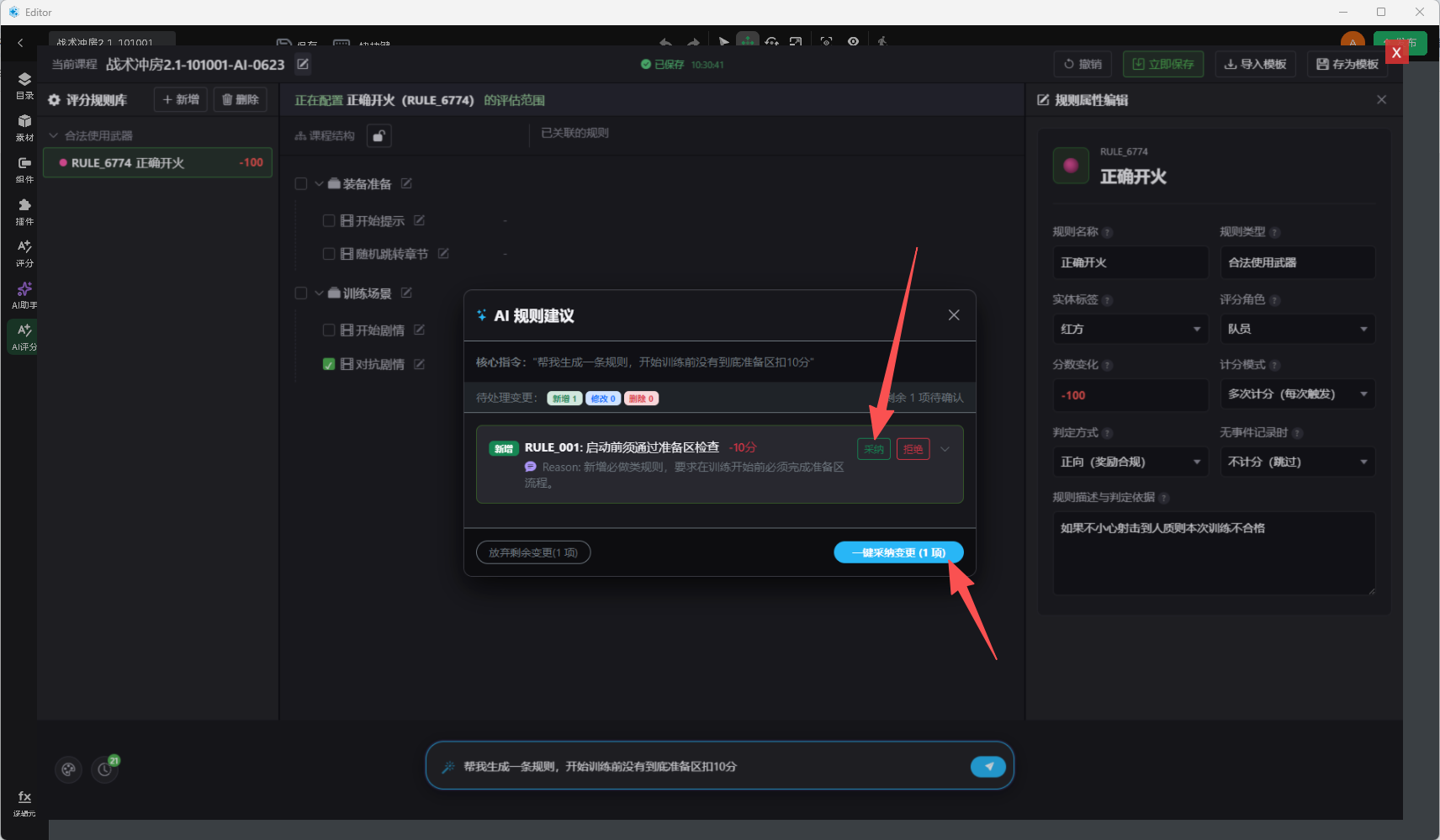The height and width of the screenshot is (840, 1440).
Task: Open the history clock icon with badge 21
Action: [105, 769]
